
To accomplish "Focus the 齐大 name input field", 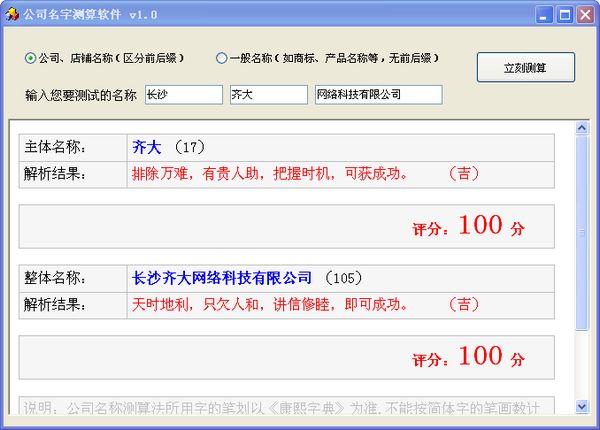I will click(x=269, y=94).
